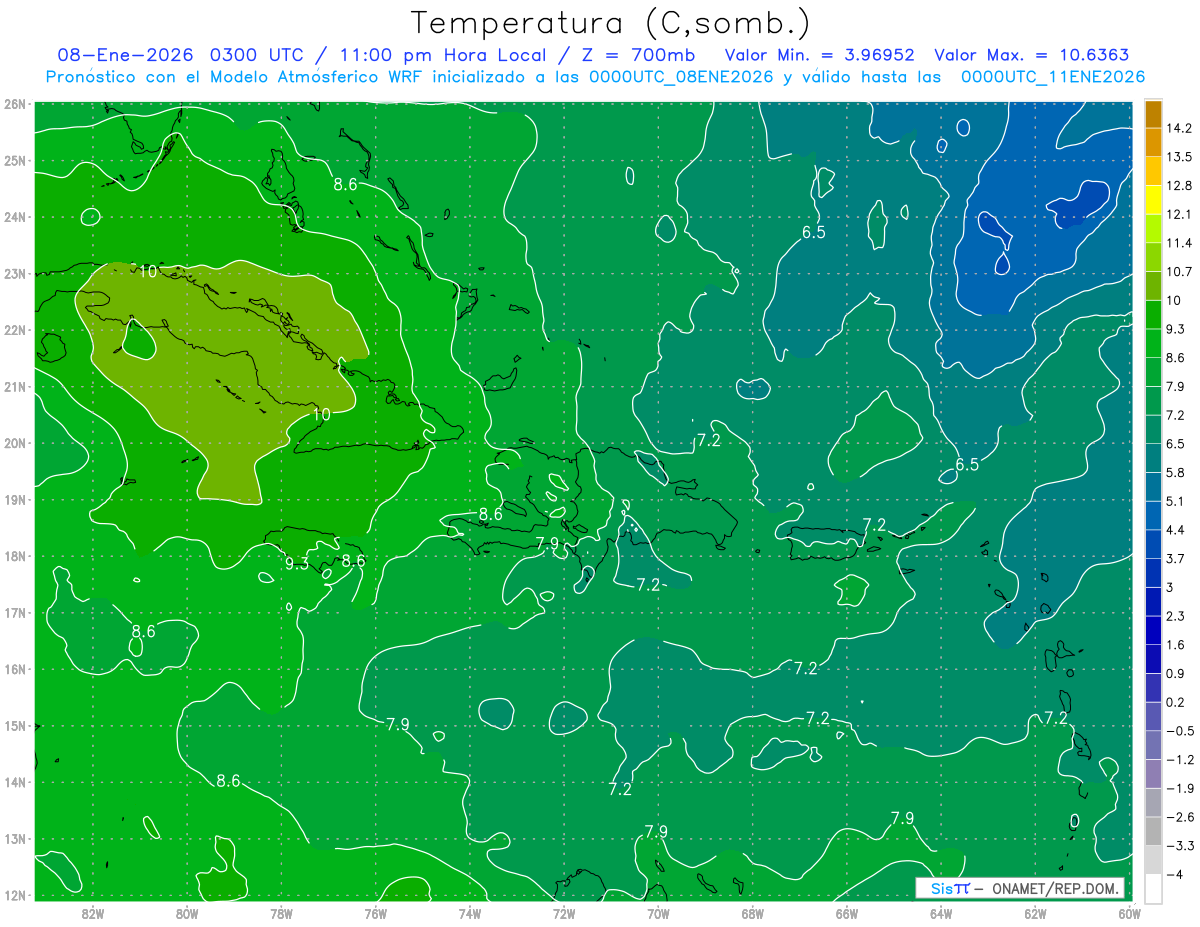Image resolution: width=1200 pixels, height=927 pixels.
Task: Click the '13.5' colorbar label
Action: [x=1178, y=157]
